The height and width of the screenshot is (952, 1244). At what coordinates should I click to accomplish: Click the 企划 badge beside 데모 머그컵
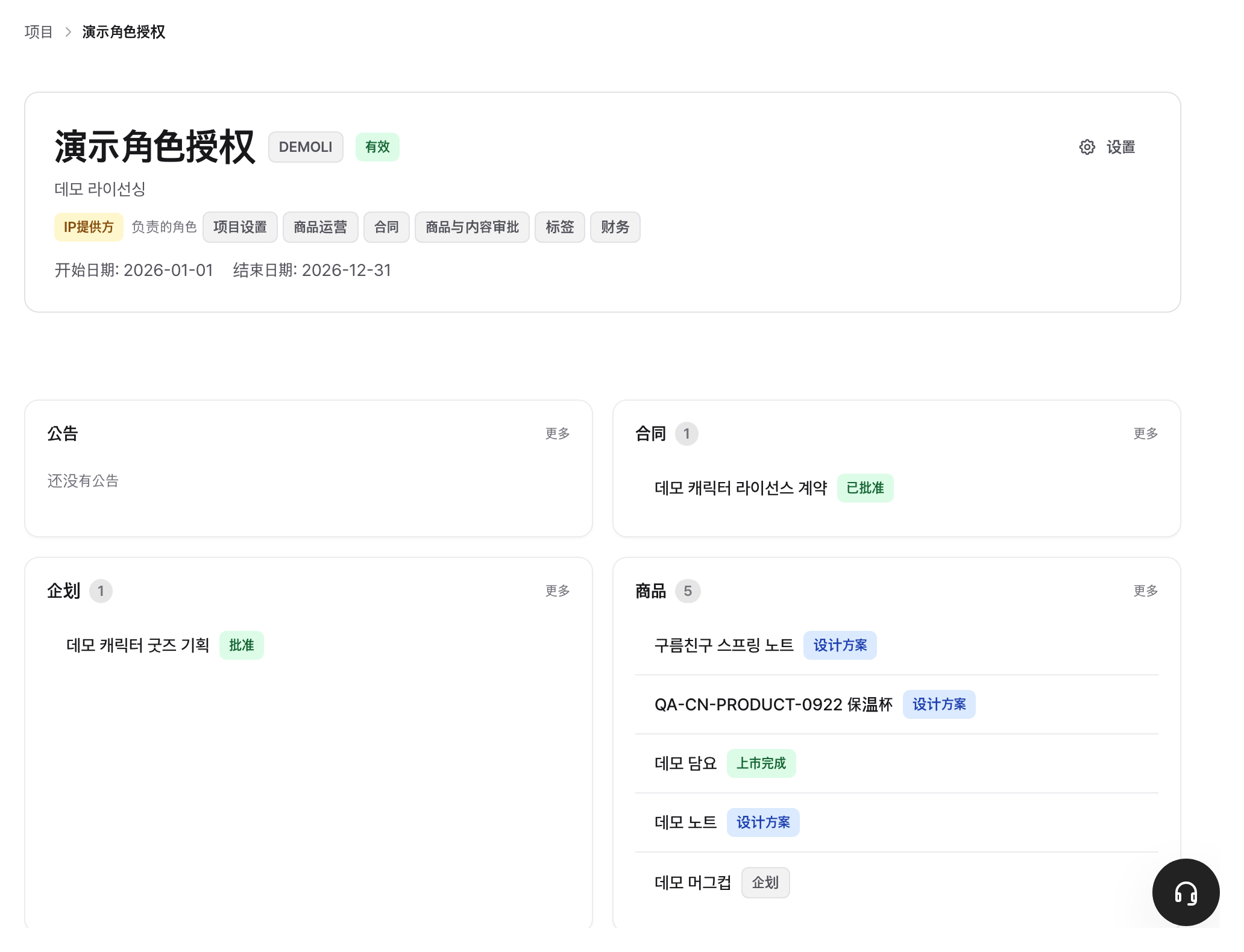(765, 883)
